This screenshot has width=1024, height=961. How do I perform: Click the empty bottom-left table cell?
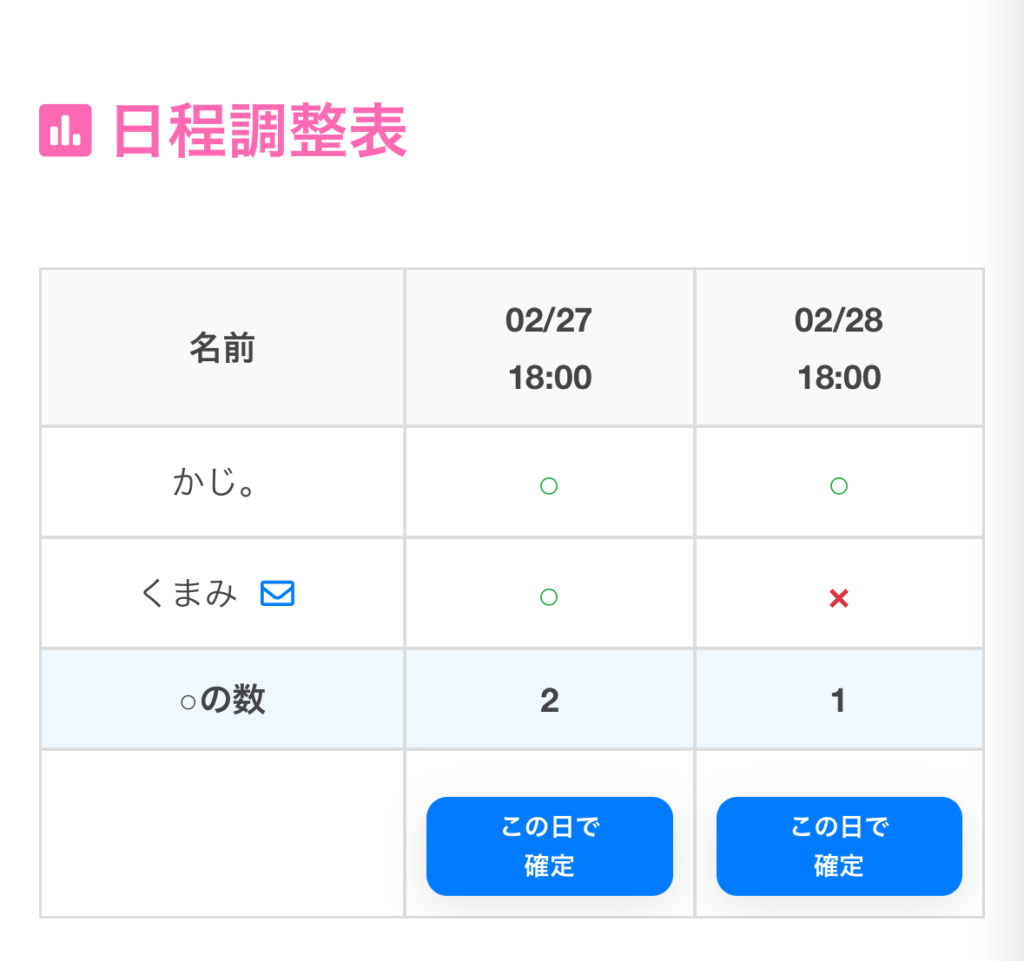222,833
